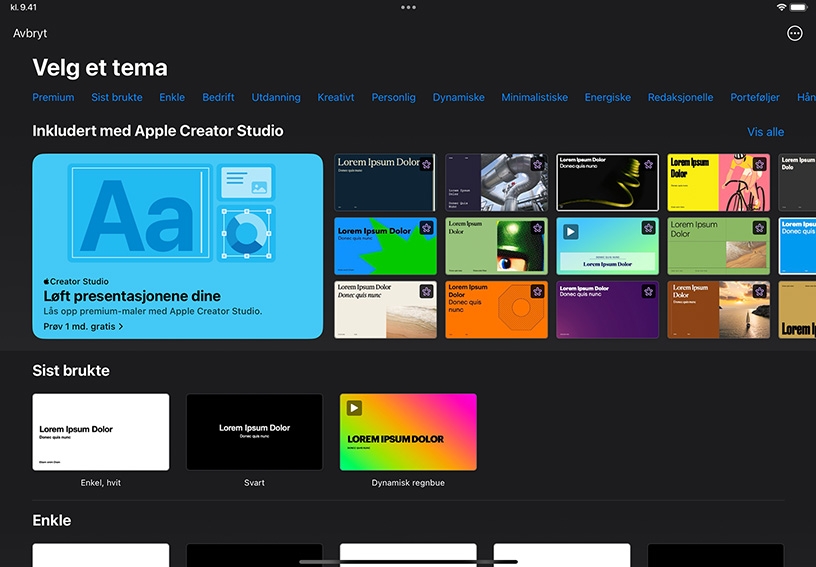This screenshot has height=567, width=816.
Task: Select the Premium category tab
Action: (x=53, y=97)
